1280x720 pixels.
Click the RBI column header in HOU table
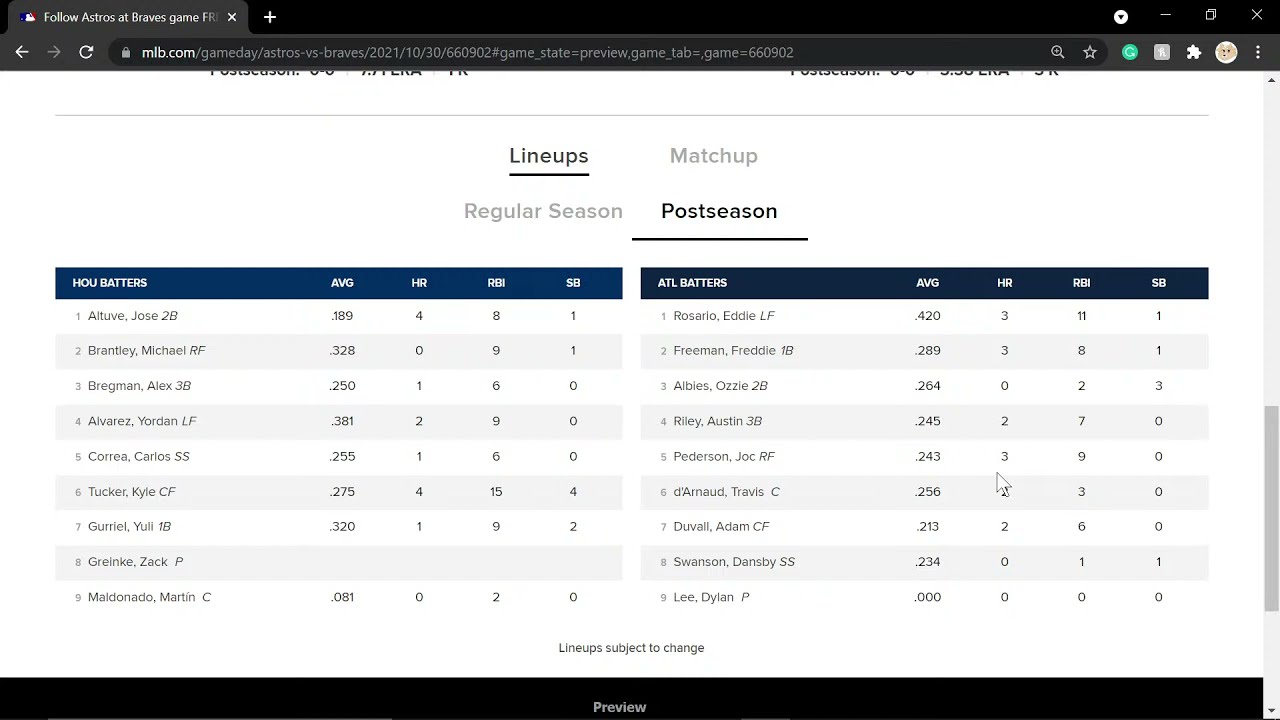(x=496, y=283)
